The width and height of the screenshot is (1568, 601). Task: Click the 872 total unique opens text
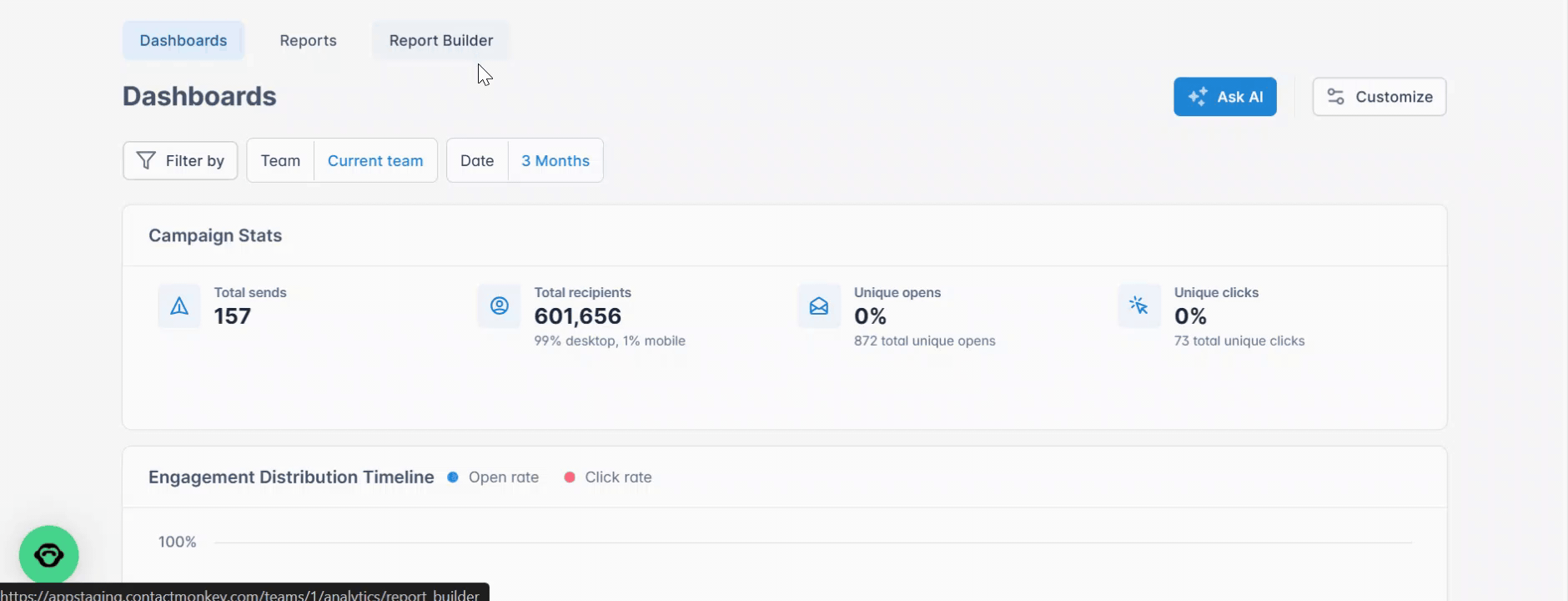pyautogui.click(x=925, y=341)
